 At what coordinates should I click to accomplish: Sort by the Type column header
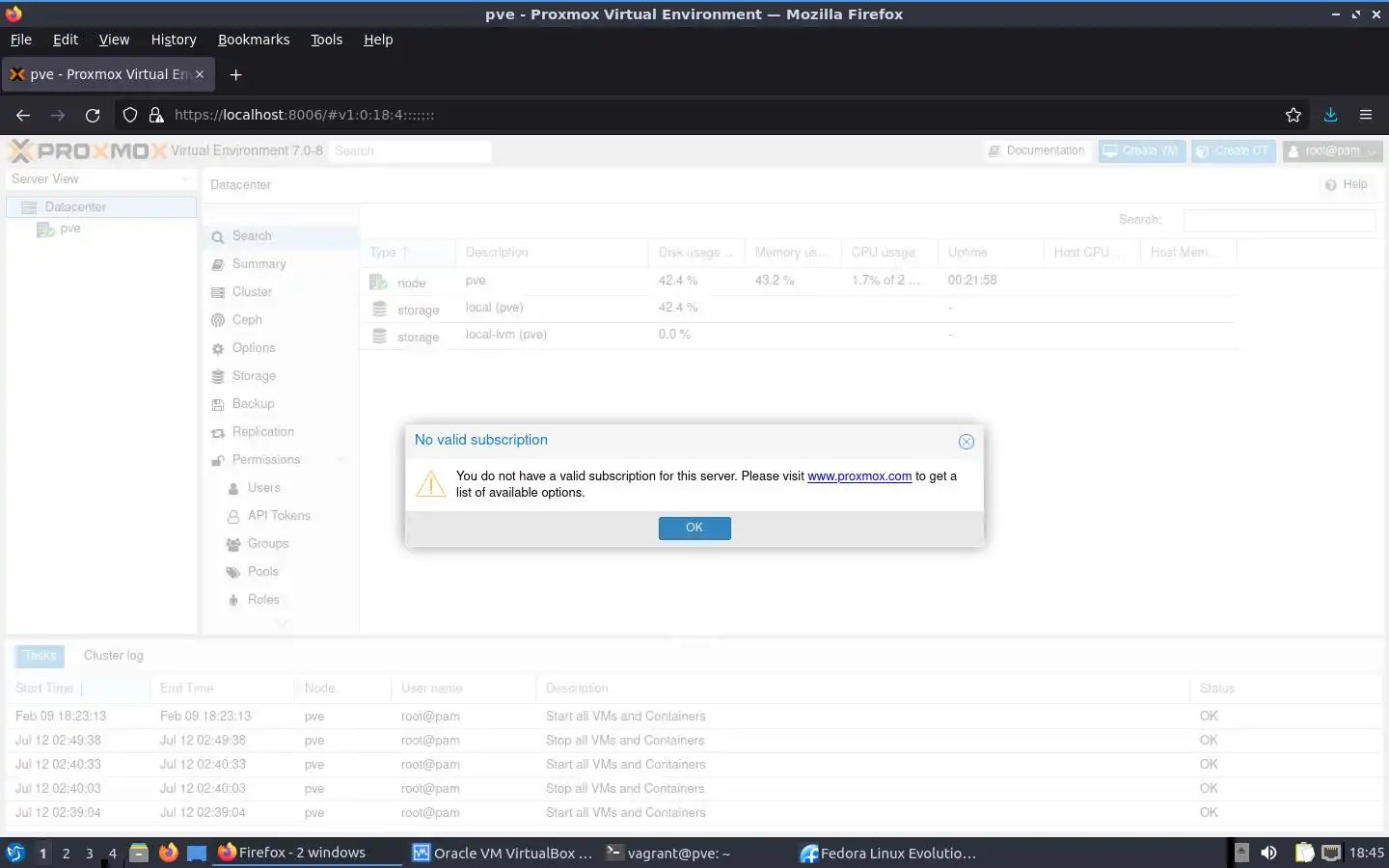click(407, 253)
